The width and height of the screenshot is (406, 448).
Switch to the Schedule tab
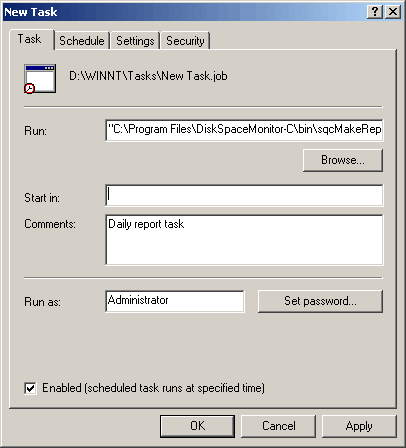tap(82, 41)
